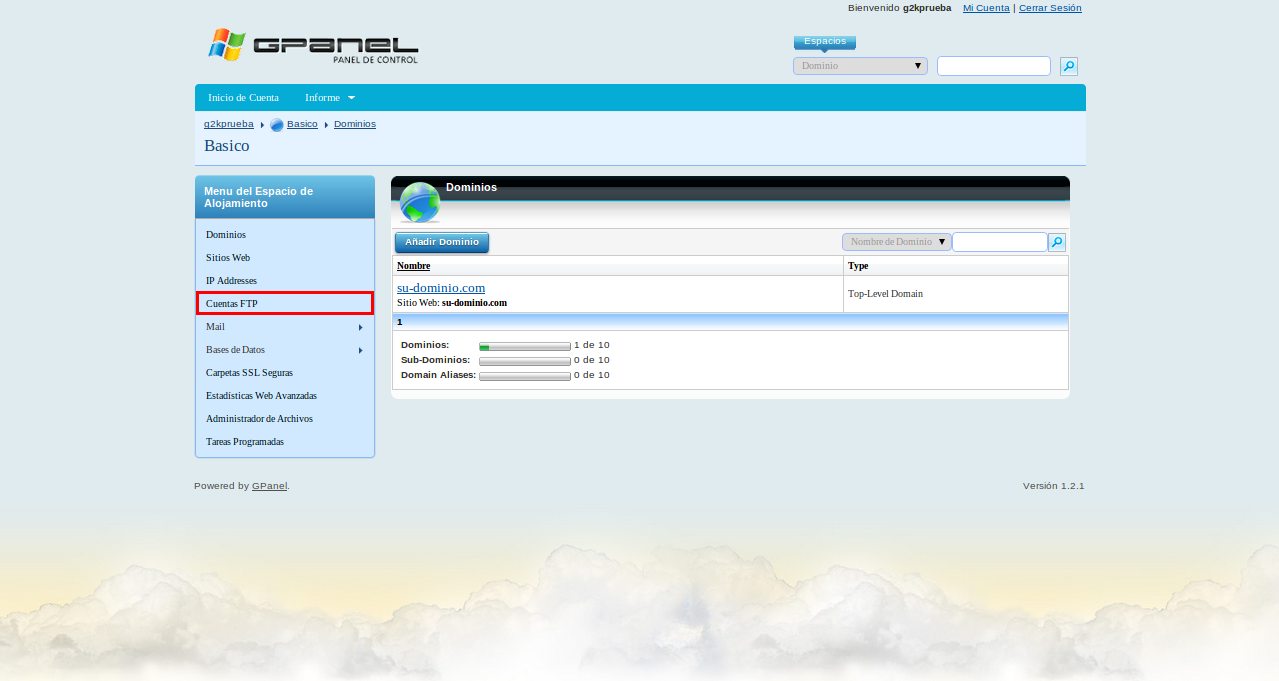Open the Dominio dropdown under Espacios
The image size is (1279, 681).
click(860, 66)
